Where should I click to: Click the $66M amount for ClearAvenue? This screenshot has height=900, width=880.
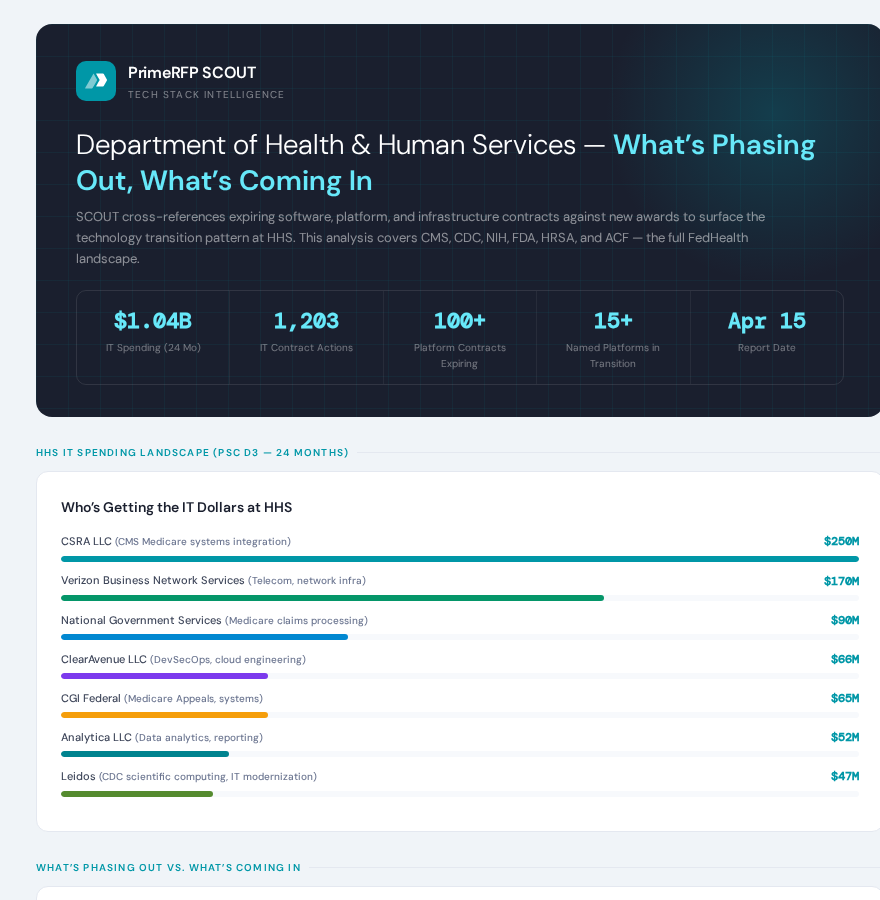(845, 659)
